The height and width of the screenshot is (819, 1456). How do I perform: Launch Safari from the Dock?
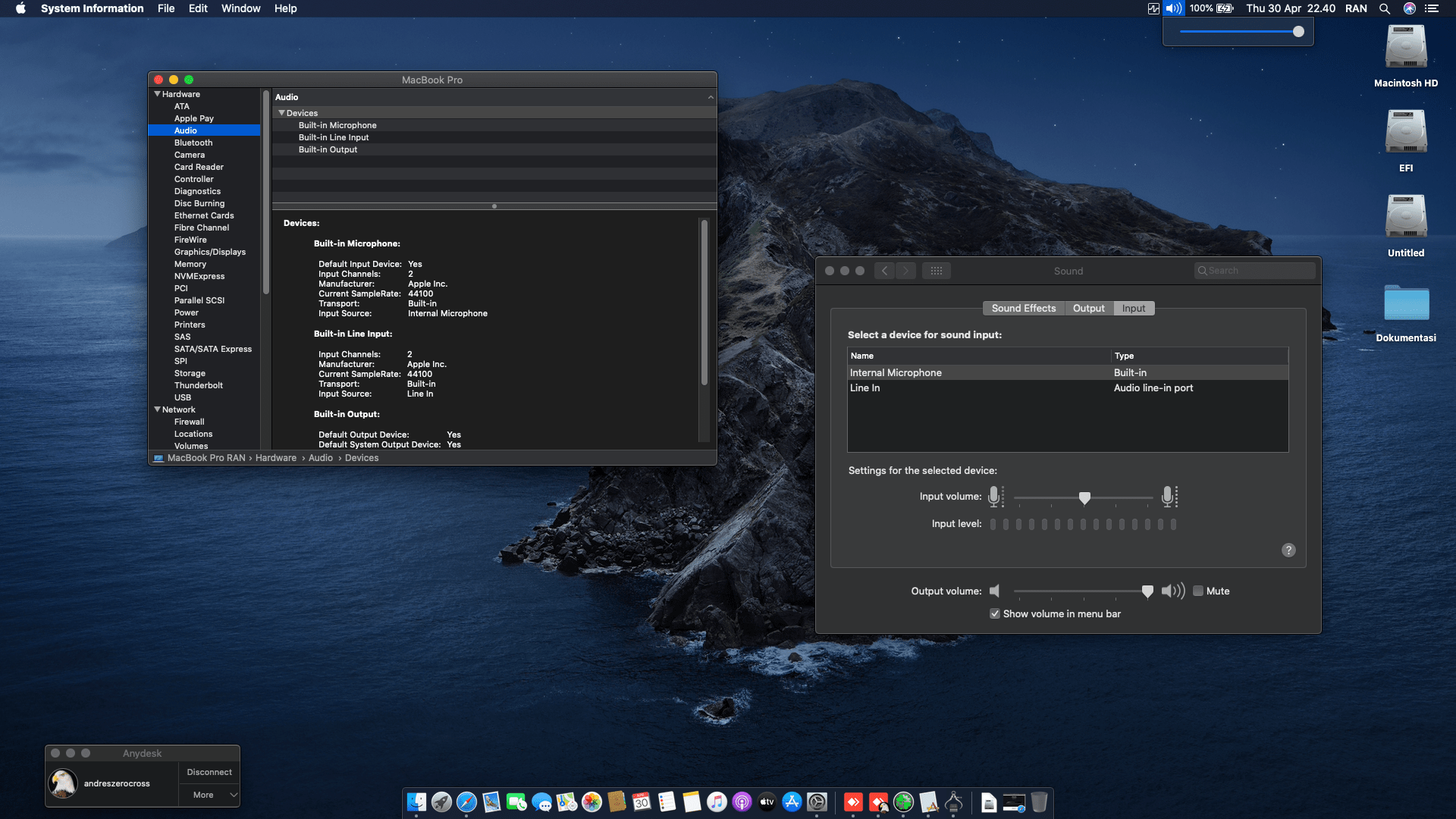[x=466, y=802]
